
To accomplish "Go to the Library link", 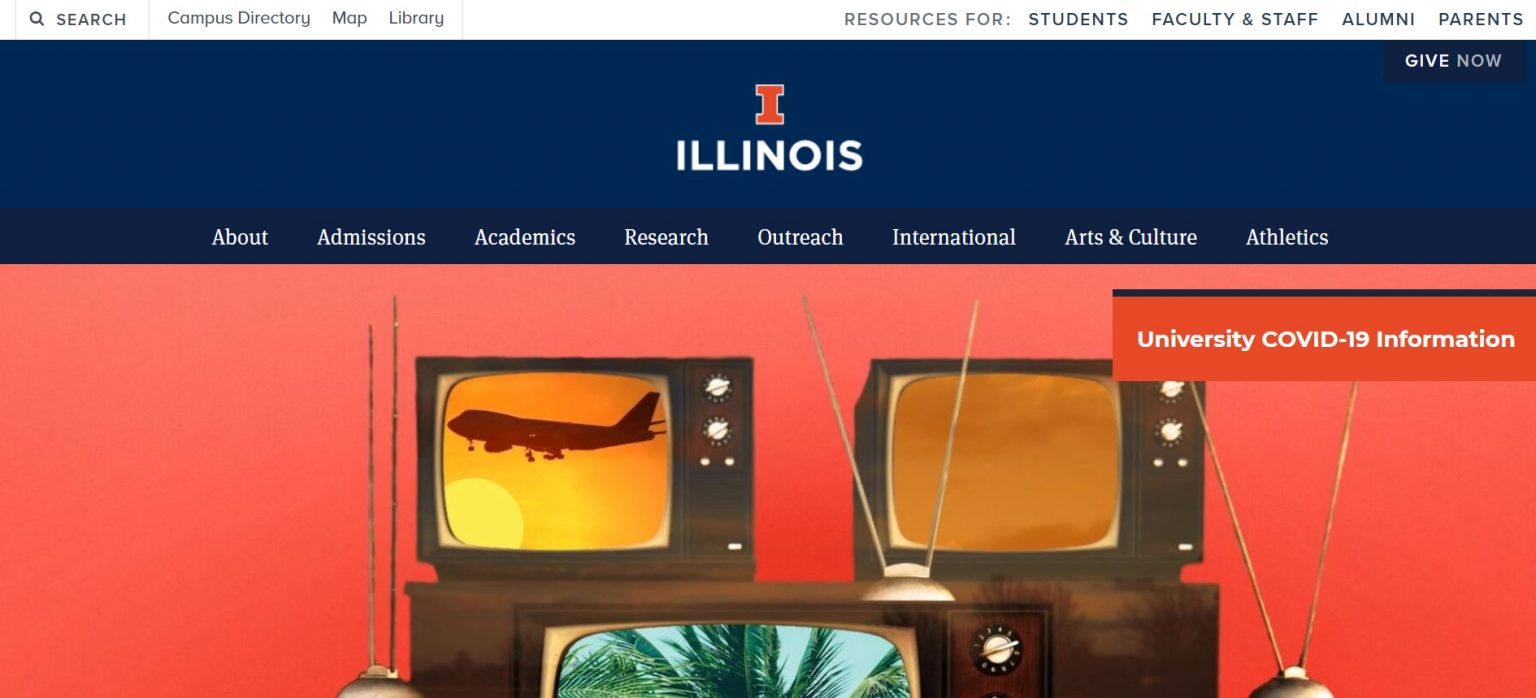I will (x=416, y=18).
